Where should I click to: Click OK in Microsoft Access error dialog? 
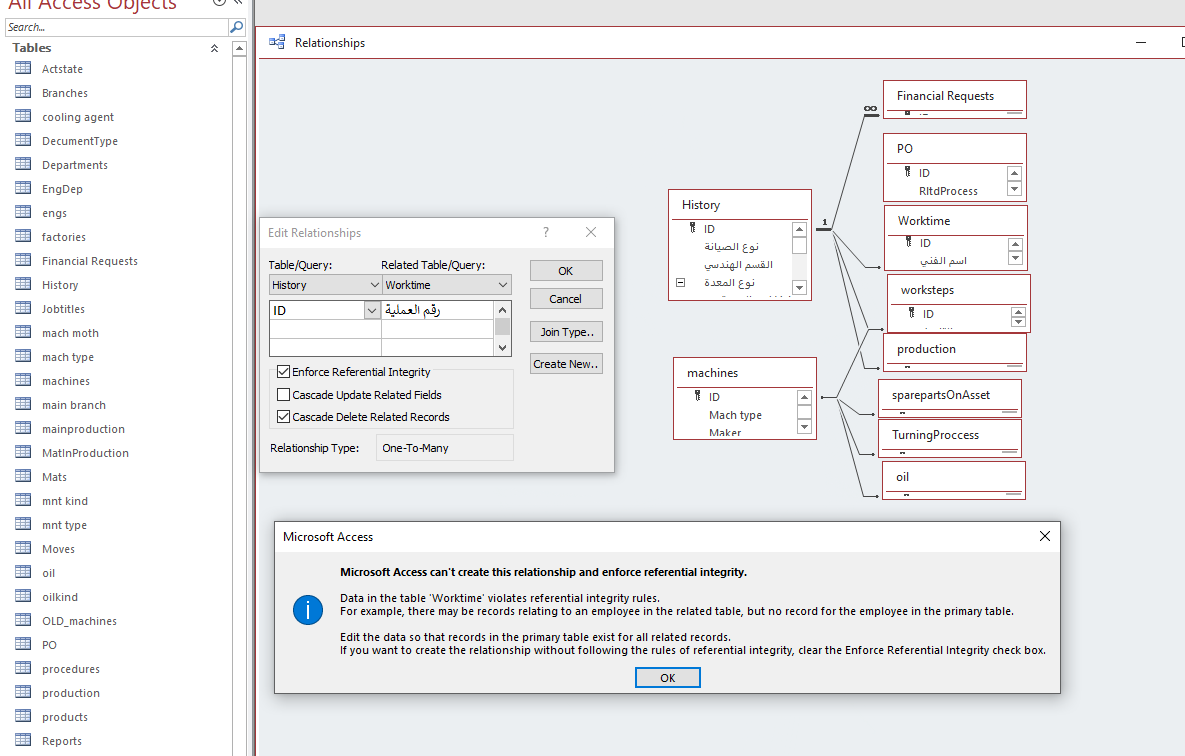click(x=667, y=677)
